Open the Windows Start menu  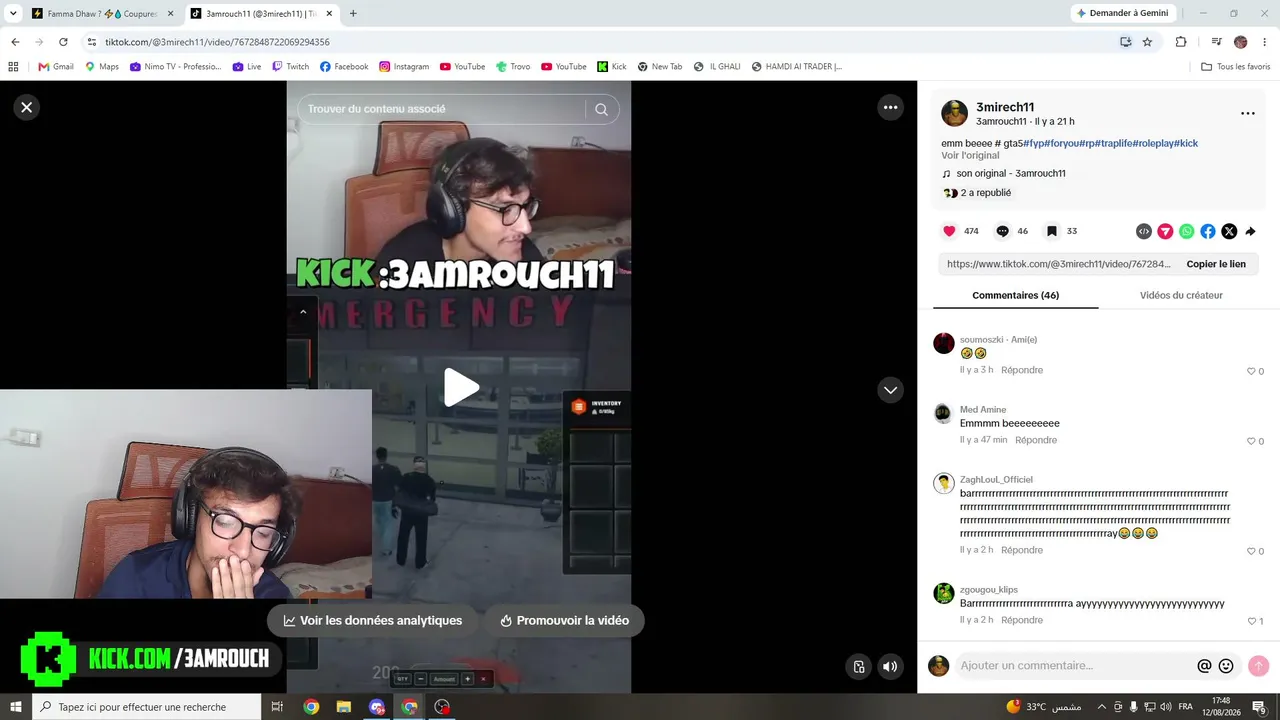tap(16, 707)
